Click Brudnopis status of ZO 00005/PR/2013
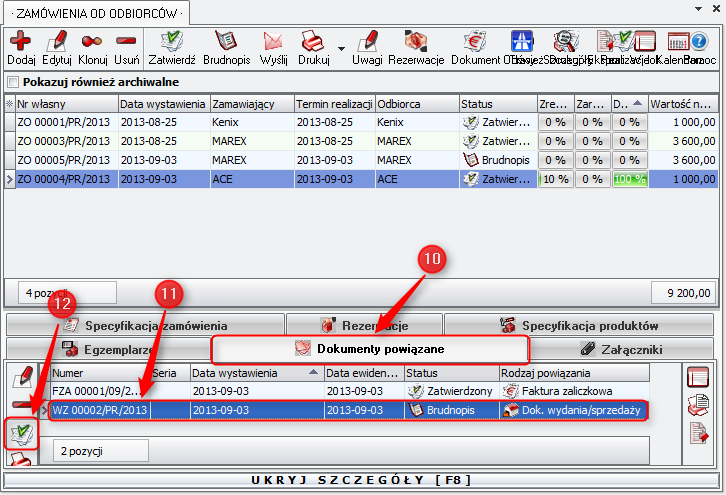 coord(498,160)
